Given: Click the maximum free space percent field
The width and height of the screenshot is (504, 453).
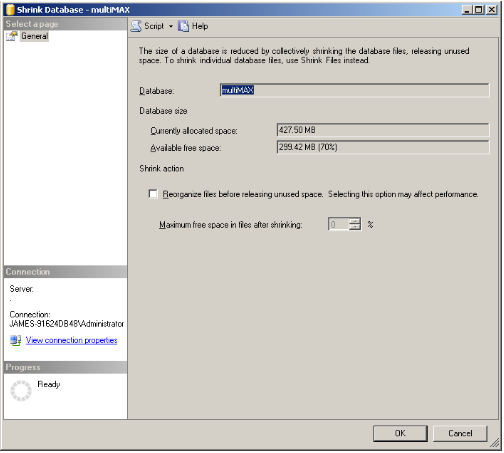Looking at the screenshot, I should coord(339,224).
